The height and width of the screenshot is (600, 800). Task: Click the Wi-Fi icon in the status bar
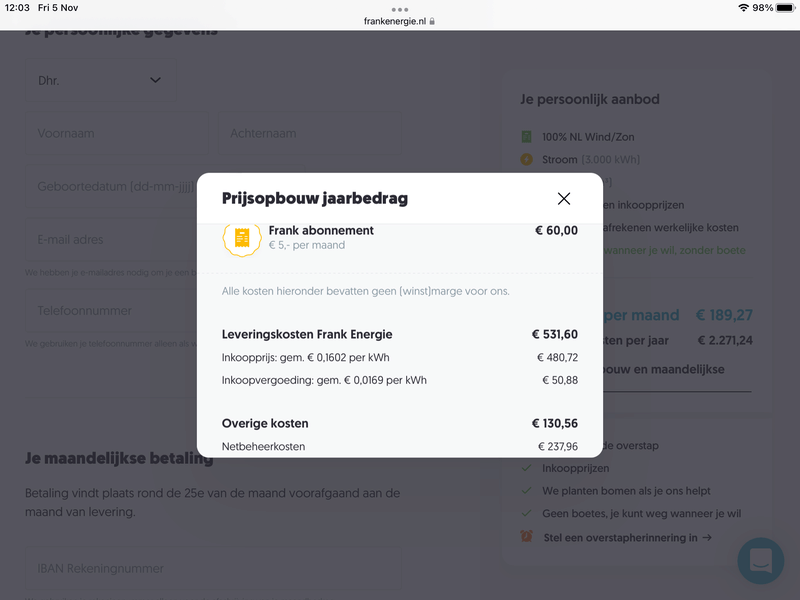742,8
